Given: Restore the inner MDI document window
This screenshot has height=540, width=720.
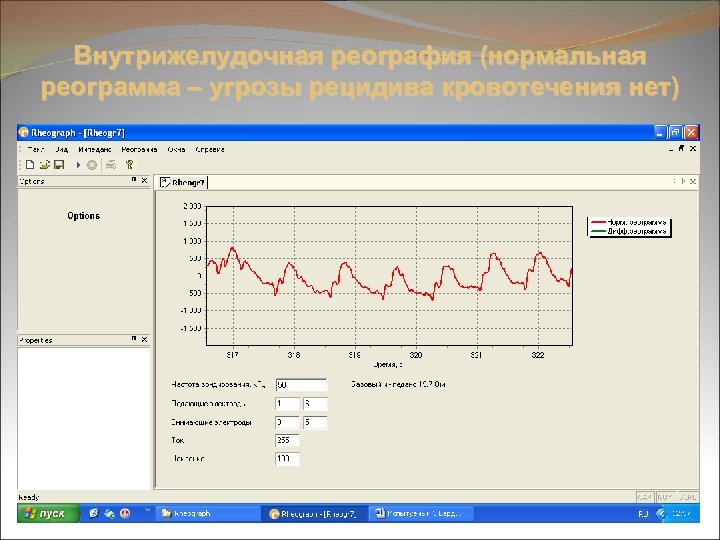Looking at the screenshot, I should (681, 148).
